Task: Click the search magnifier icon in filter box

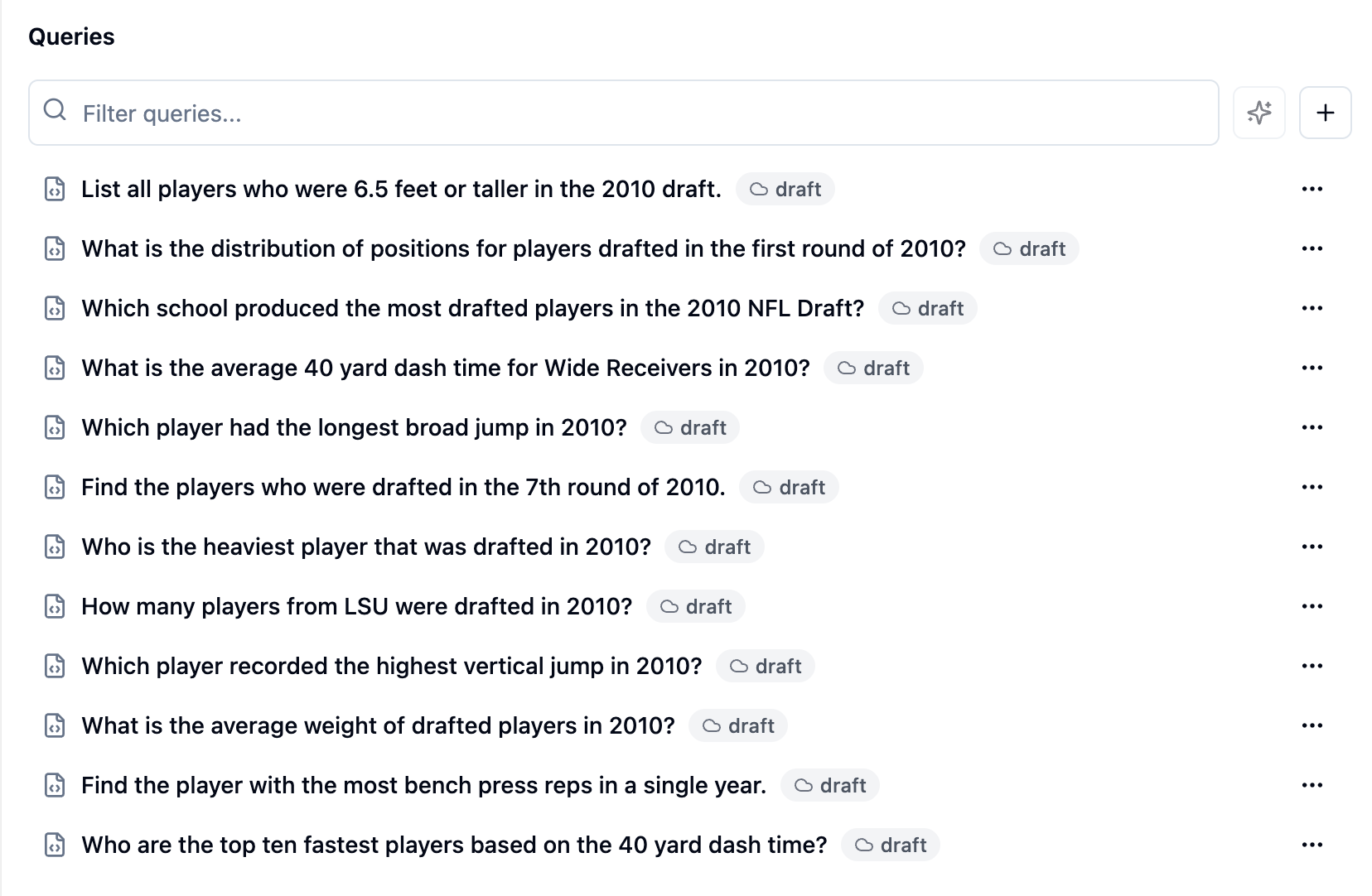Action: [55, 109]
